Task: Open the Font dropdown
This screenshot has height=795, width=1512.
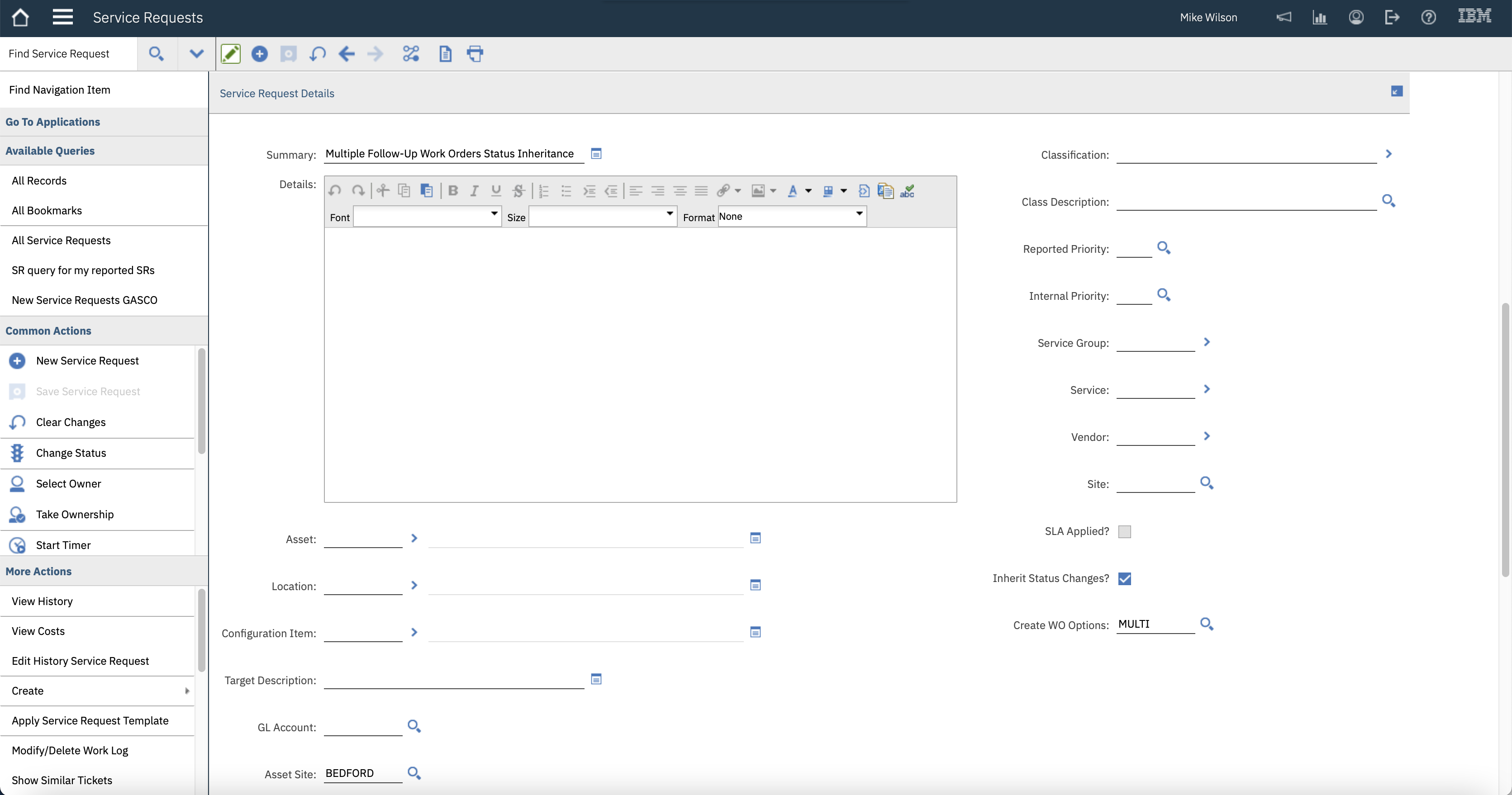Action: tap(427, 217)
